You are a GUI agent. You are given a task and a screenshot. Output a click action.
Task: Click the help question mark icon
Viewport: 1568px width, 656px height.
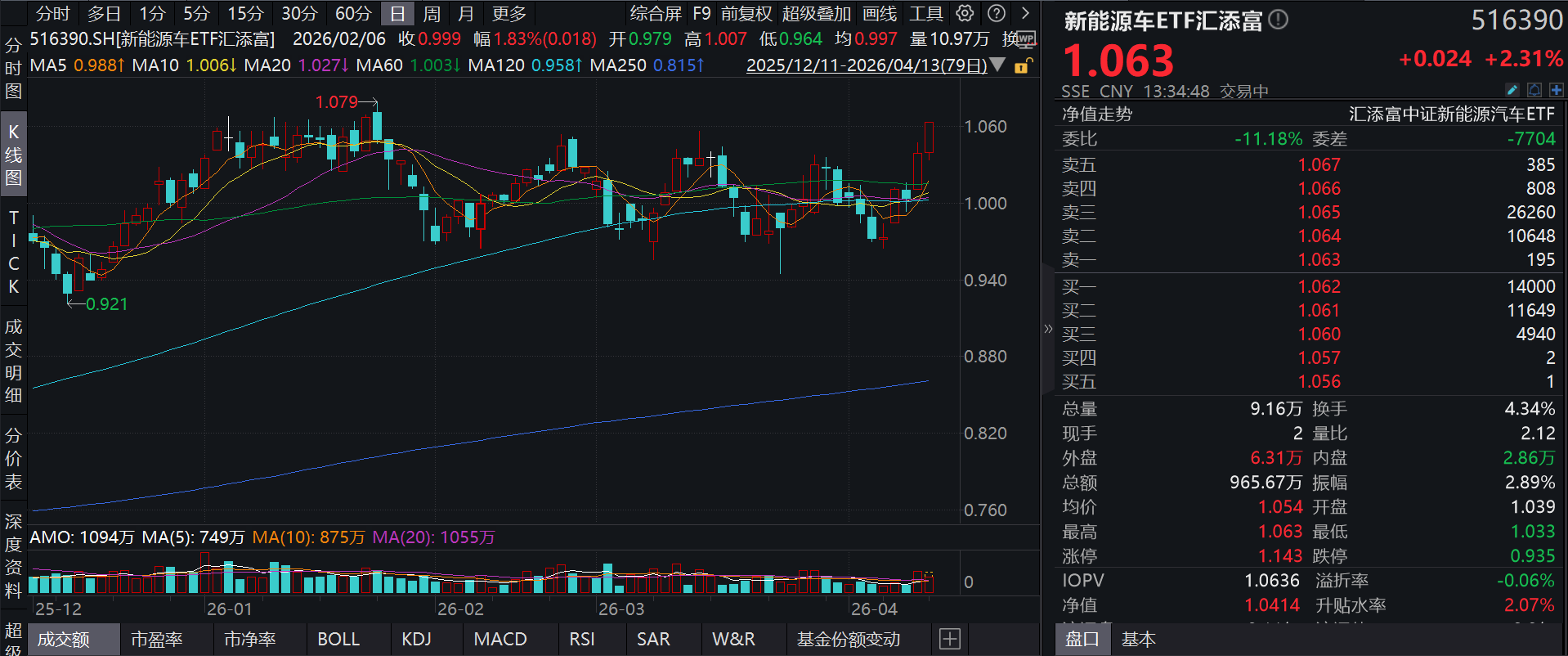click(996, 13)
